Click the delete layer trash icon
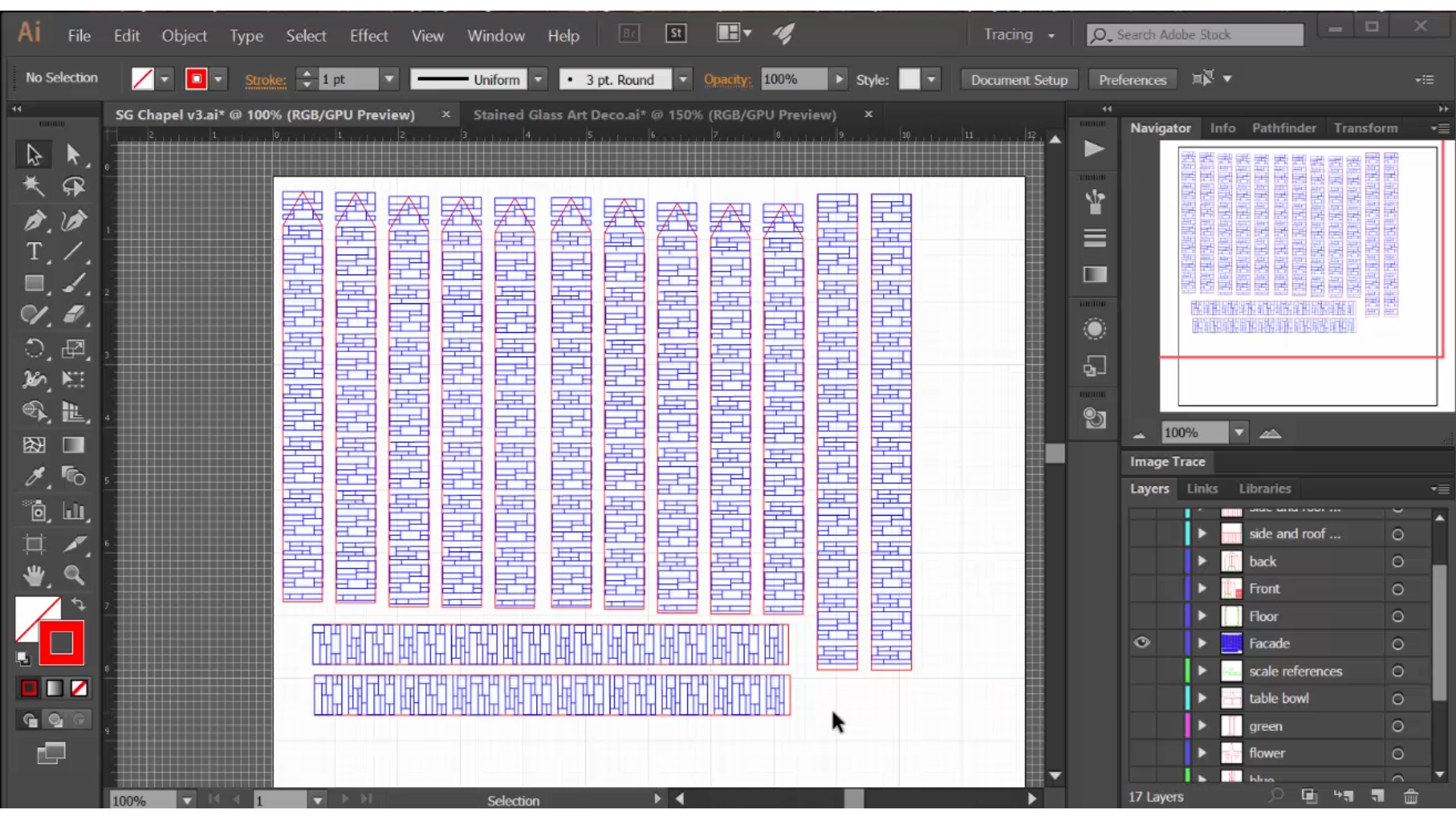This screenshot has height=819, width=1456. pyautogui.click(x=1410, y=796)
